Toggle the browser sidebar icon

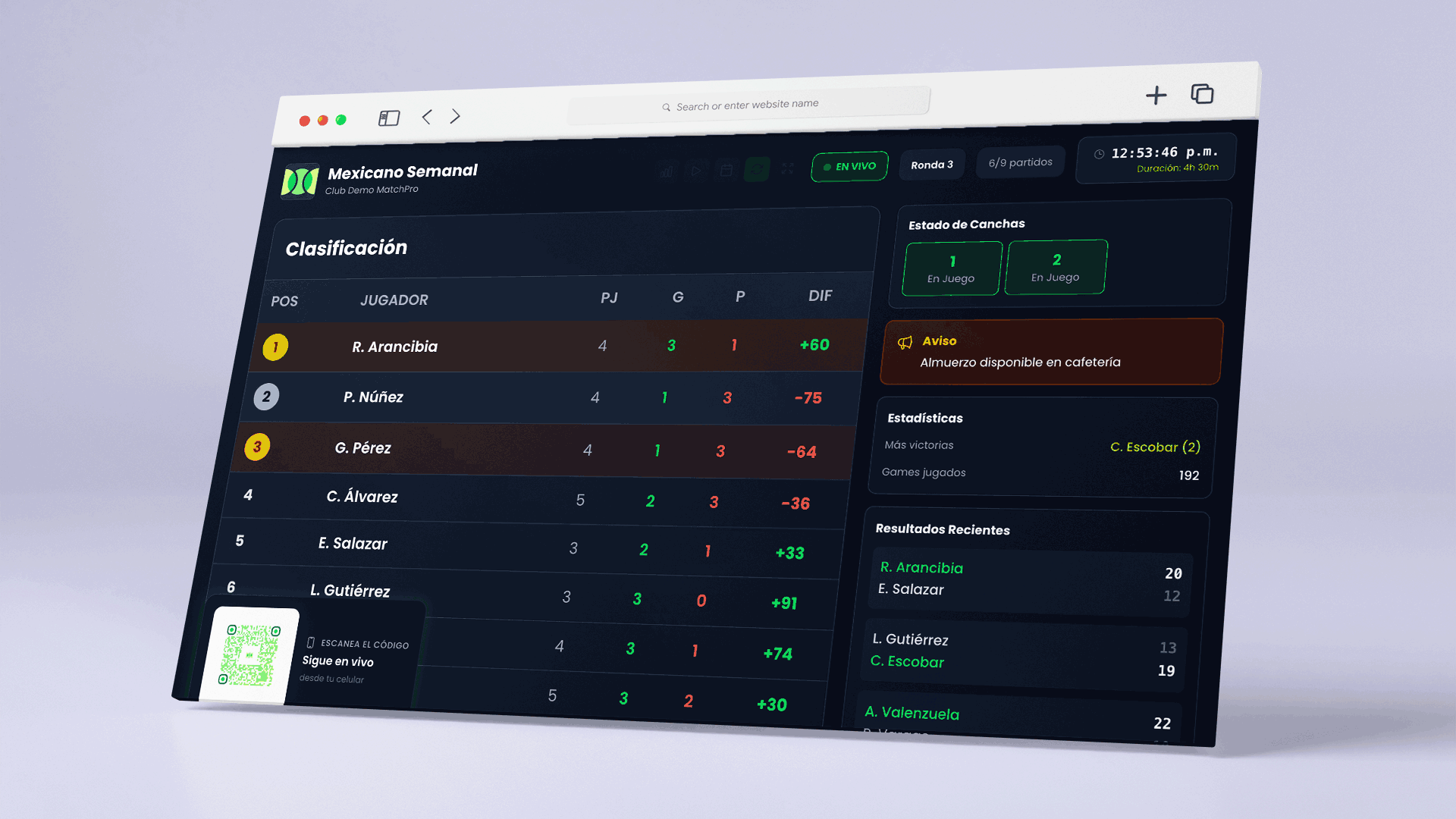coord(389,118)
